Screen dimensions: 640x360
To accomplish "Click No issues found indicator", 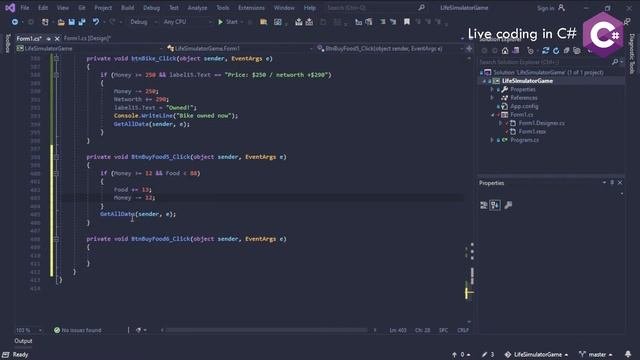I will coord(78,330).
